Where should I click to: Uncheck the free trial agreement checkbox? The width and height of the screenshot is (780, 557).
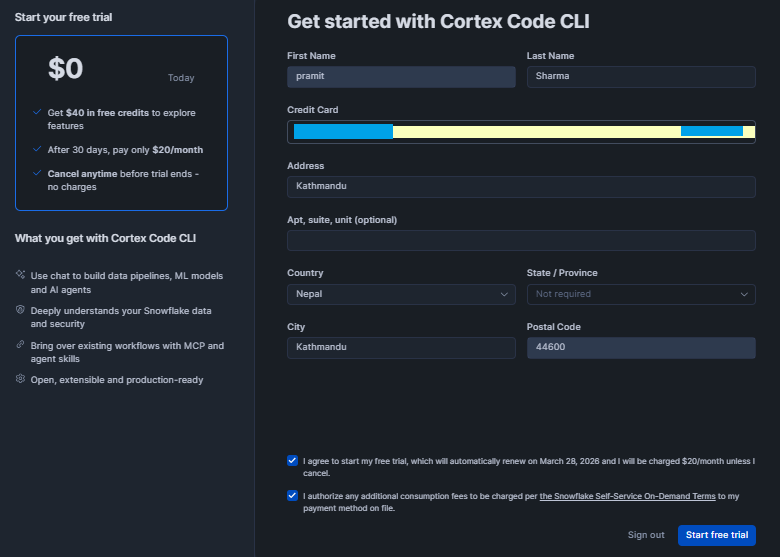click(x=292, y=461)
